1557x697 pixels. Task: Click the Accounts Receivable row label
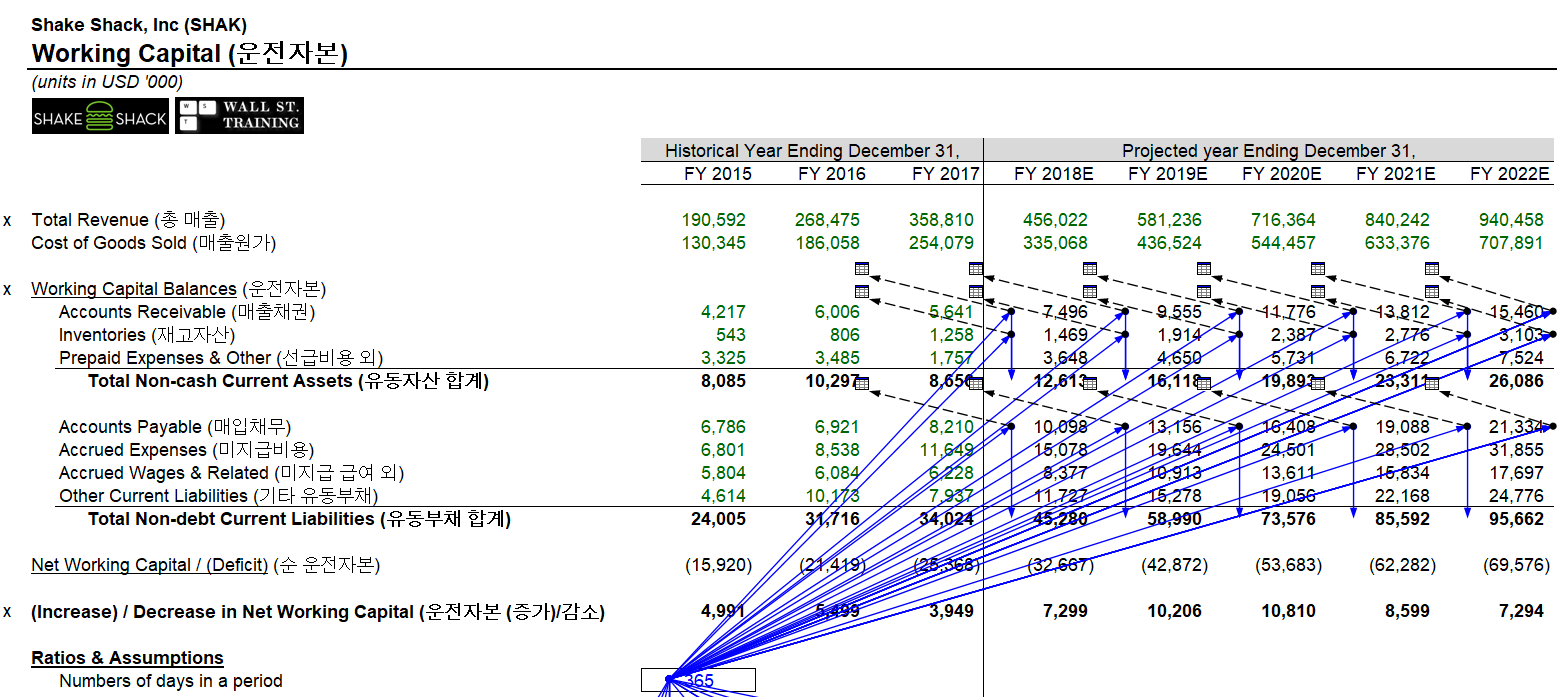coord(187,312)
